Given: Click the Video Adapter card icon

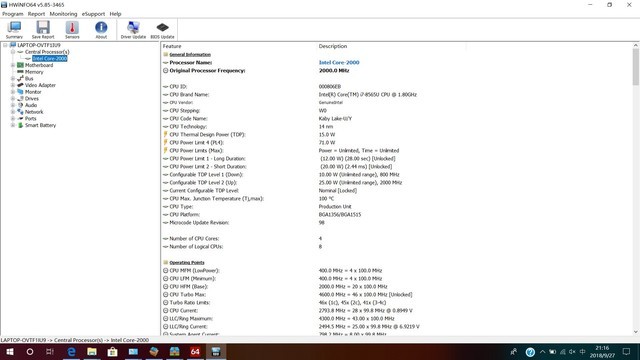Looking at the screenshot, I should point(20,85).
